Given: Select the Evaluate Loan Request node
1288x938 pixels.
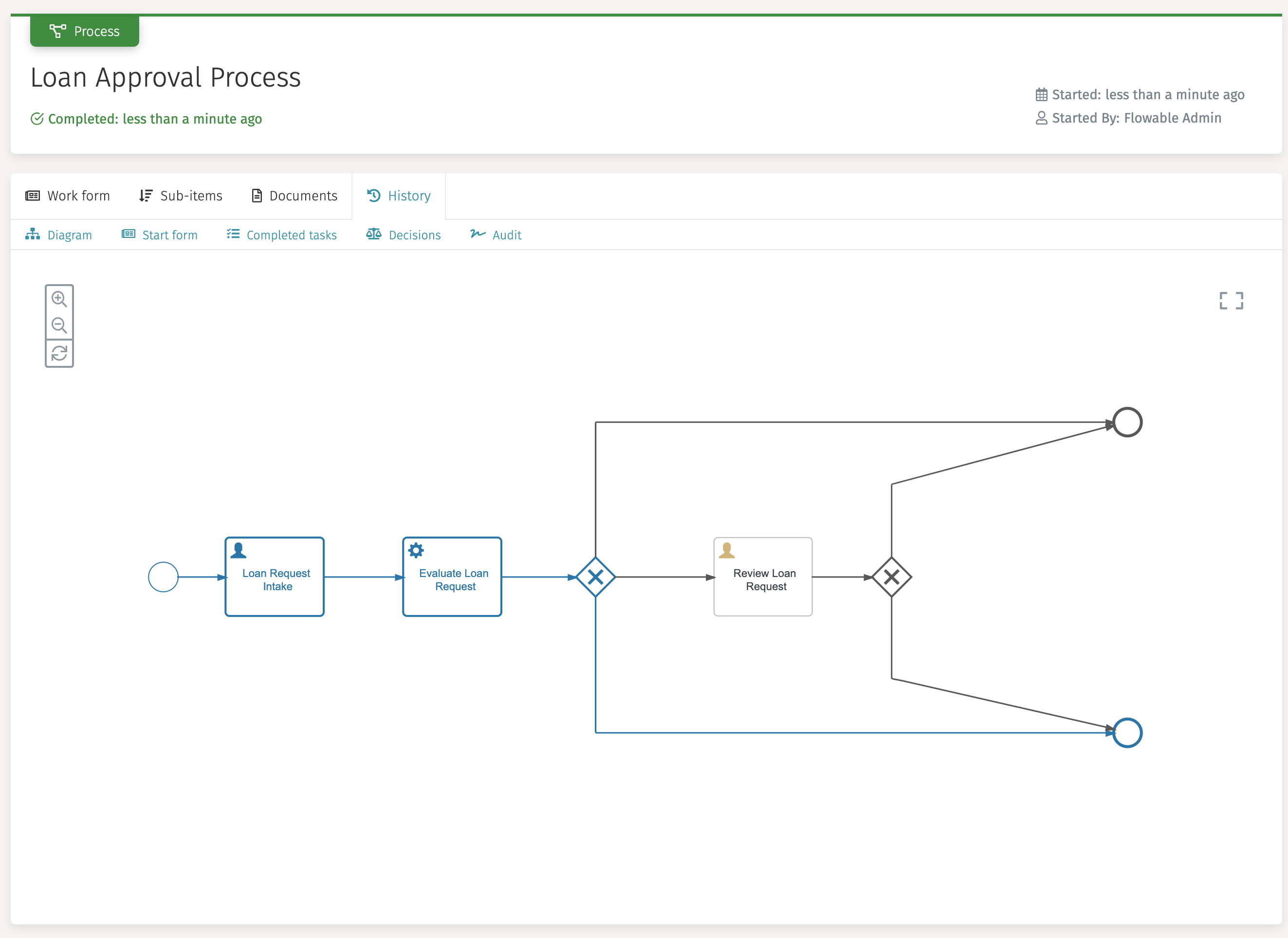Looking at the screenshot, I should tap(452, 577).
